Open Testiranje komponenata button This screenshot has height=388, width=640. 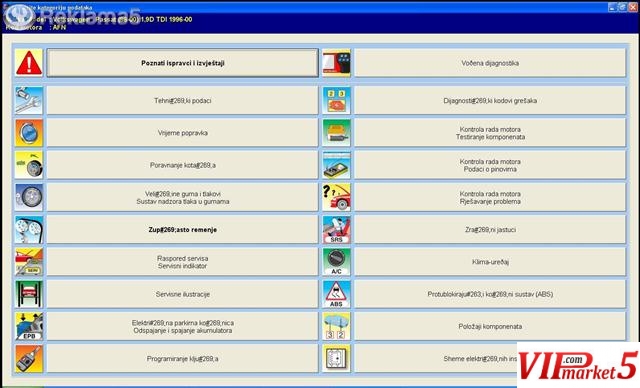(490, 133)
